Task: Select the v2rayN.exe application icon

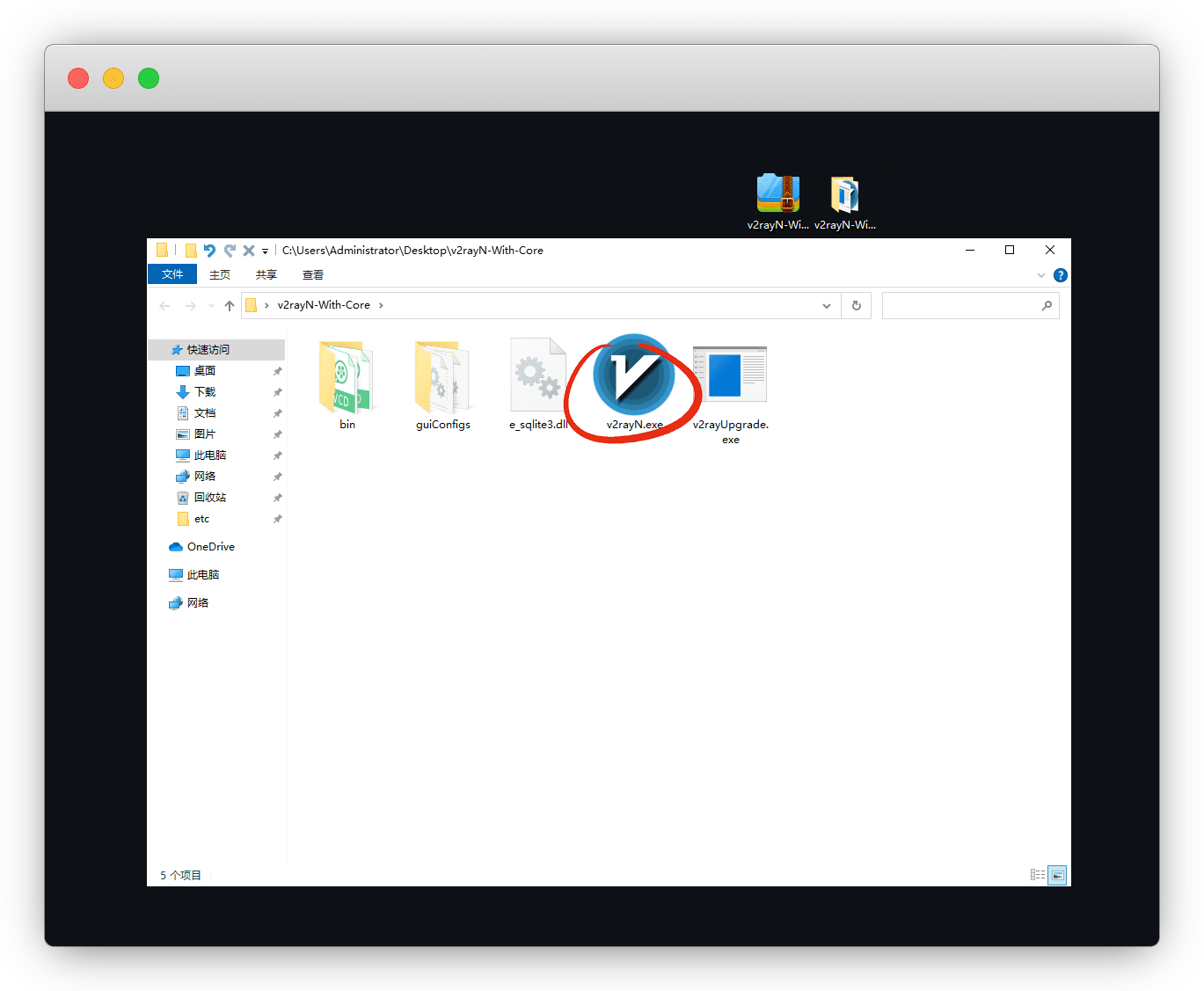Action: 634,375
